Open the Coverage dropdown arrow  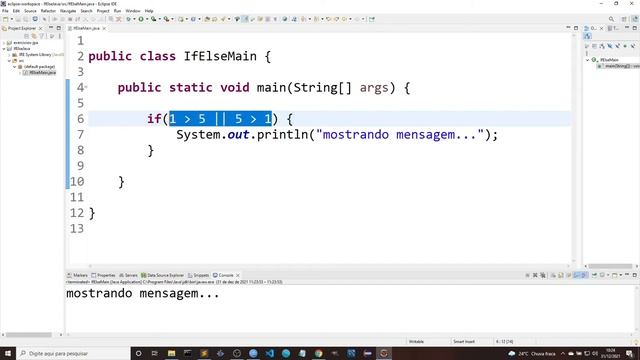pos(159,19)
